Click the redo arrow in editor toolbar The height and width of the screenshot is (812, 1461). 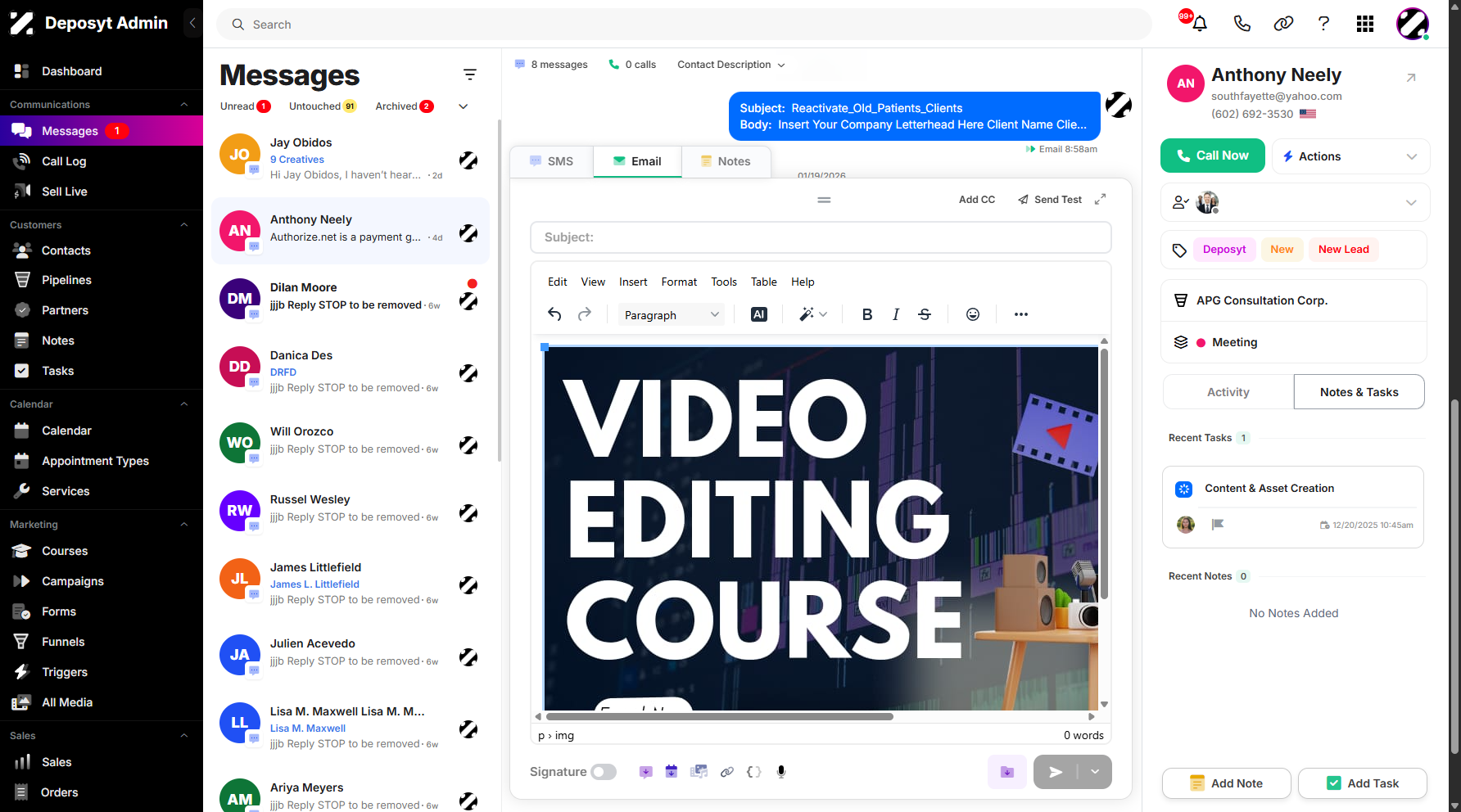(x=585, y=314)
